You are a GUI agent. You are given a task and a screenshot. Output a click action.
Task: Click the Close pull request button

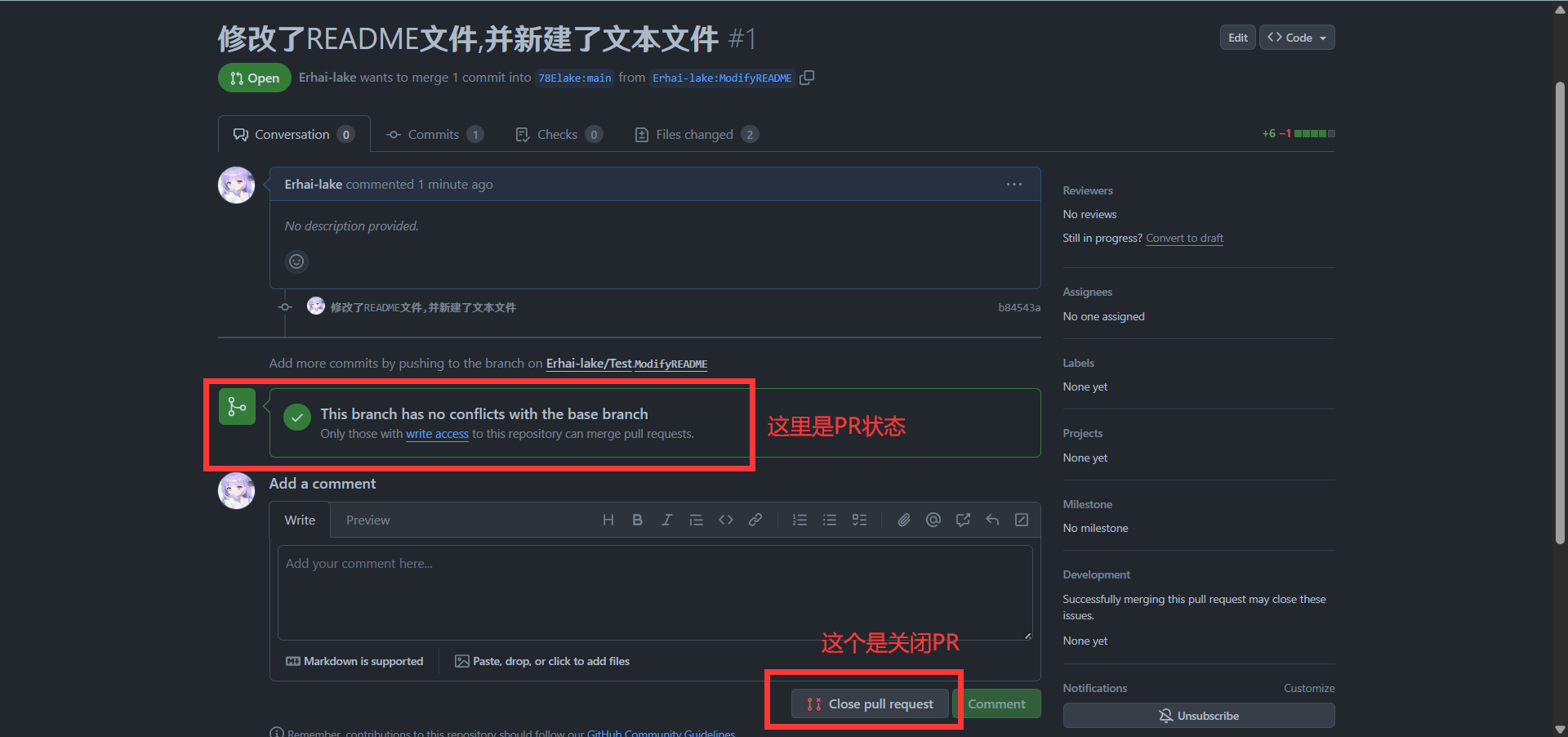tap(870, 703)
